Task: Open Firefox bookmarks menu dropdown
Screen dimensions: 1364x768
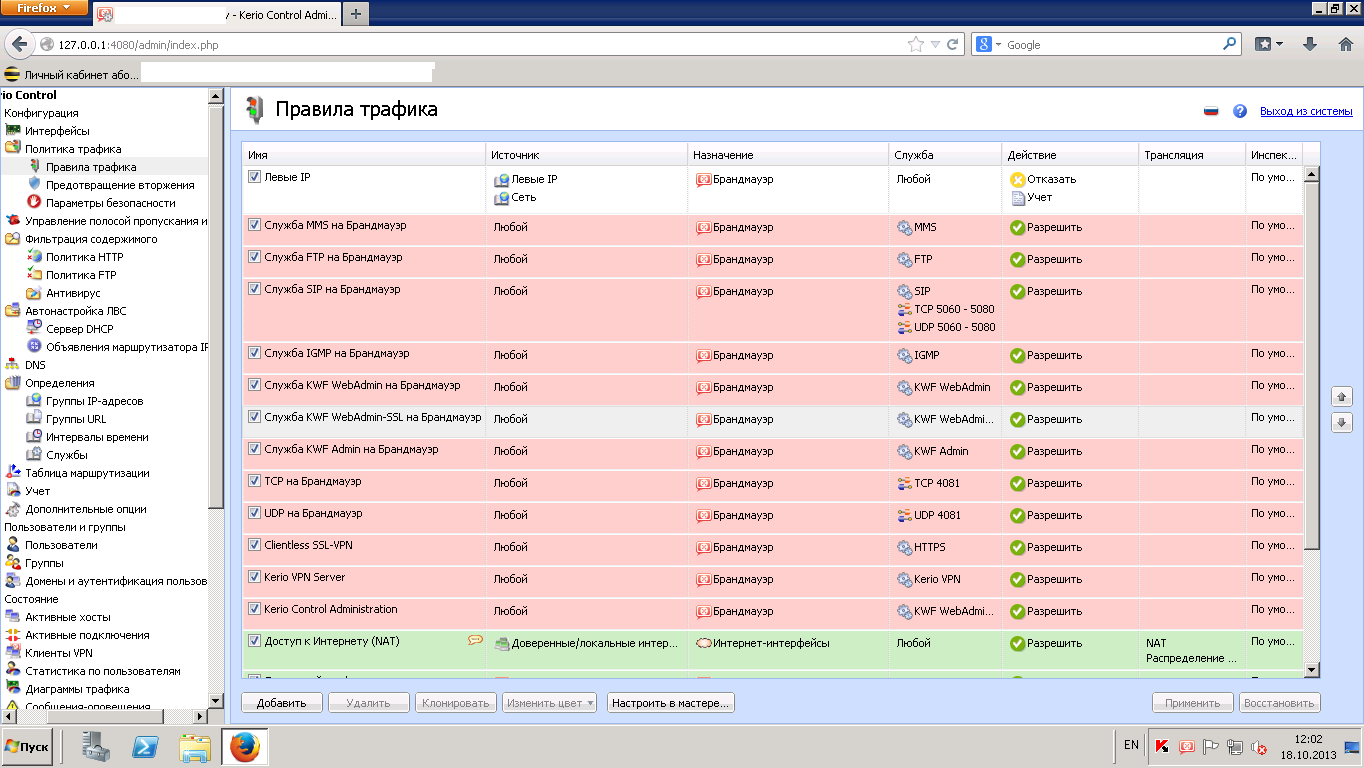Action: (x=1269, y=44)
